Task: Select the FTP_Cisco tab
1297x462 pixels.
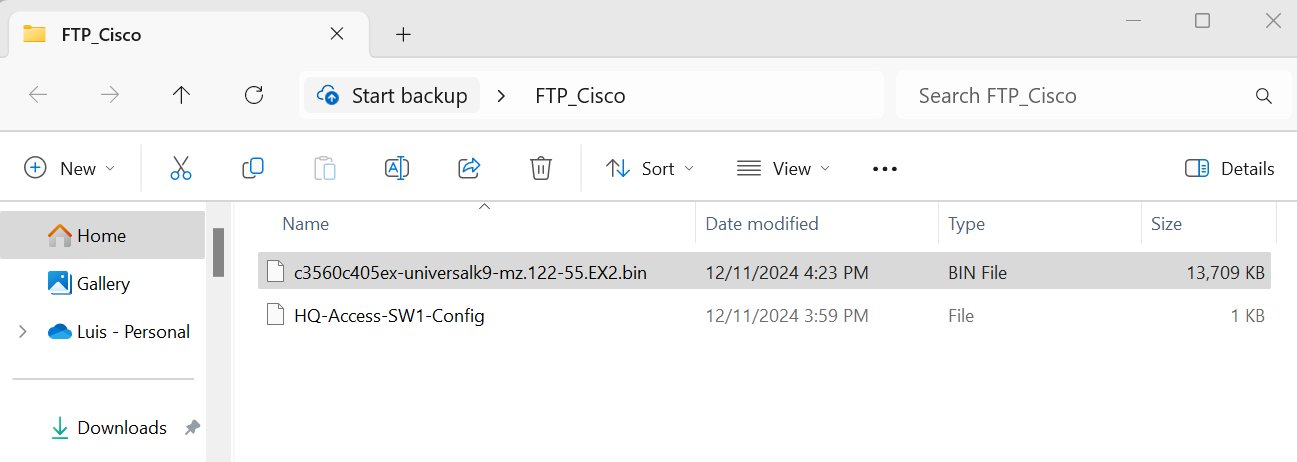Action: click(x=185, y=34)
